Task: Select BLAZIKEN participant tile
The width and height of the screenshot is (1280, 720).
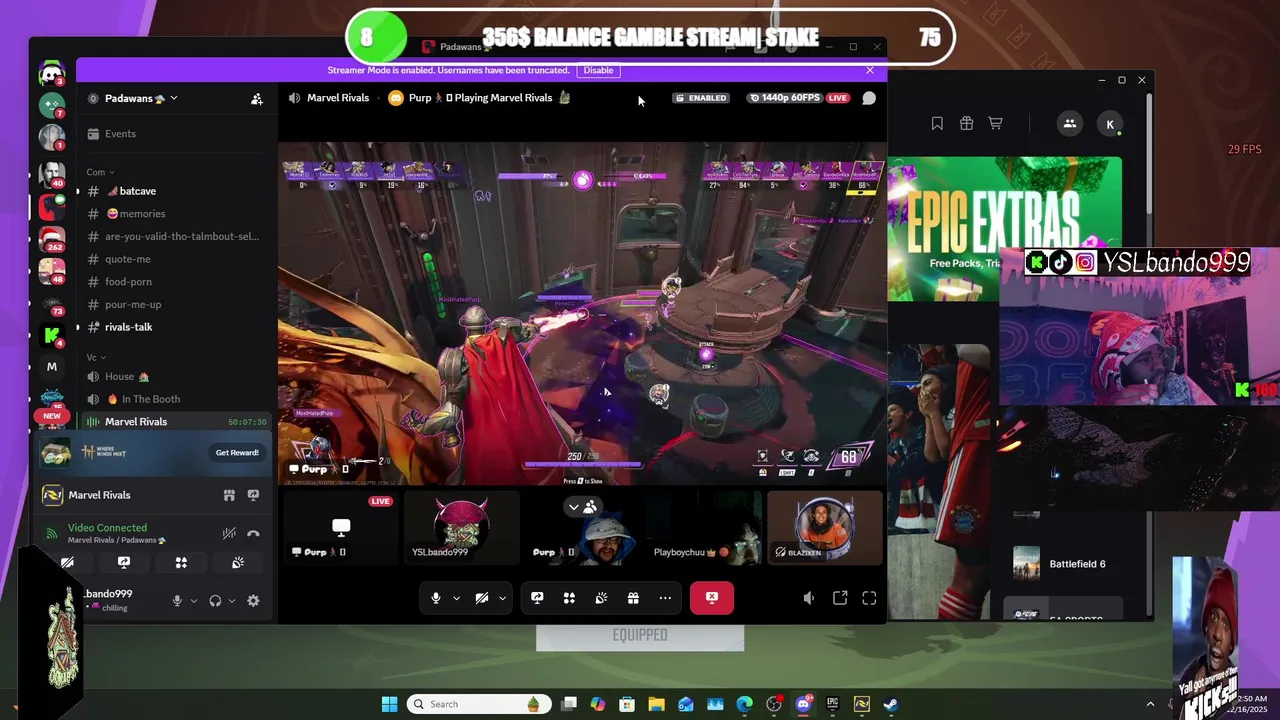Action: pyautogui.click(x=824, y=527)
